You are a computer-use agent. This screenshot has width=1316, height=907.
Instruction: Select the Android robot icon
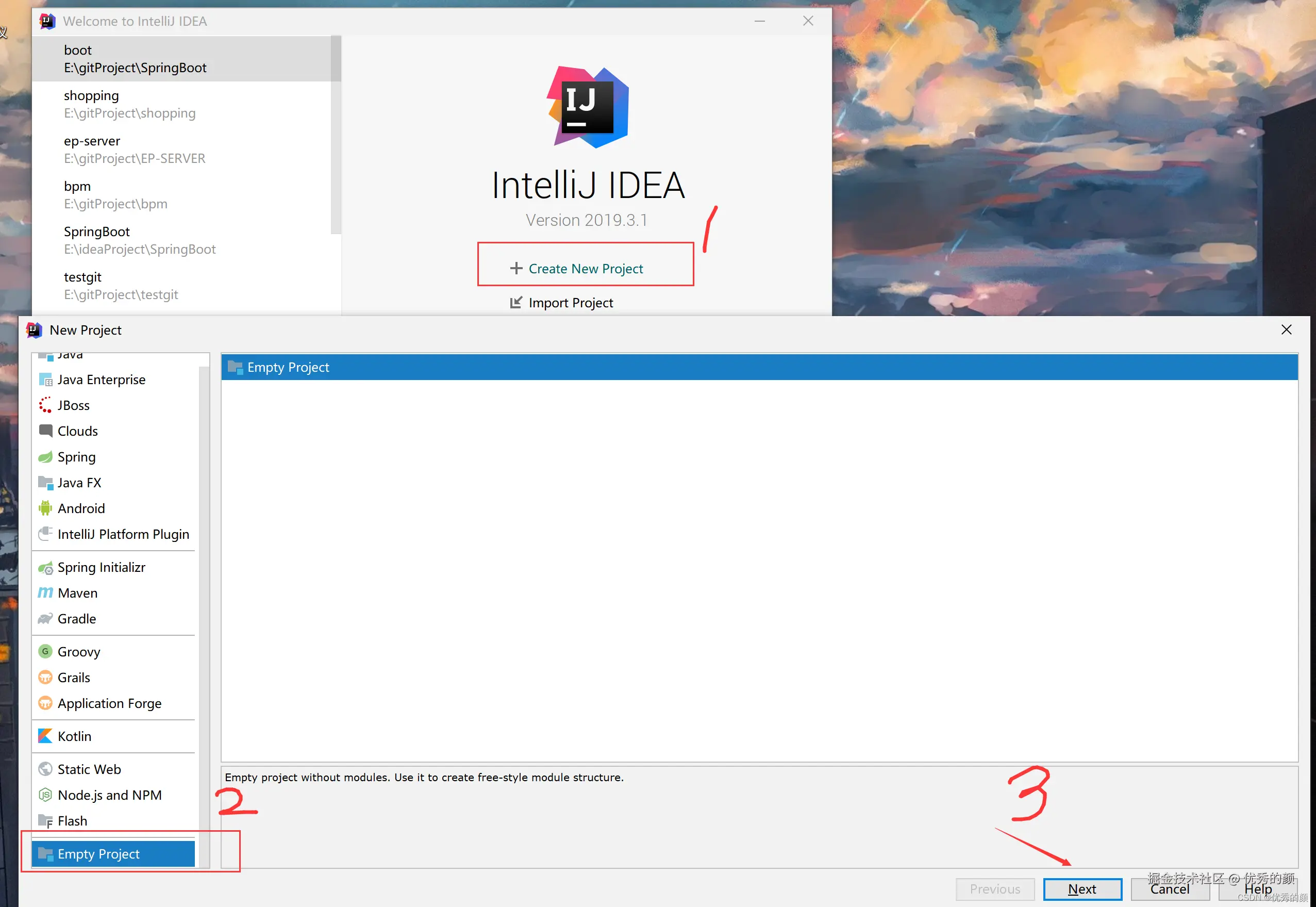click(45, 508)
